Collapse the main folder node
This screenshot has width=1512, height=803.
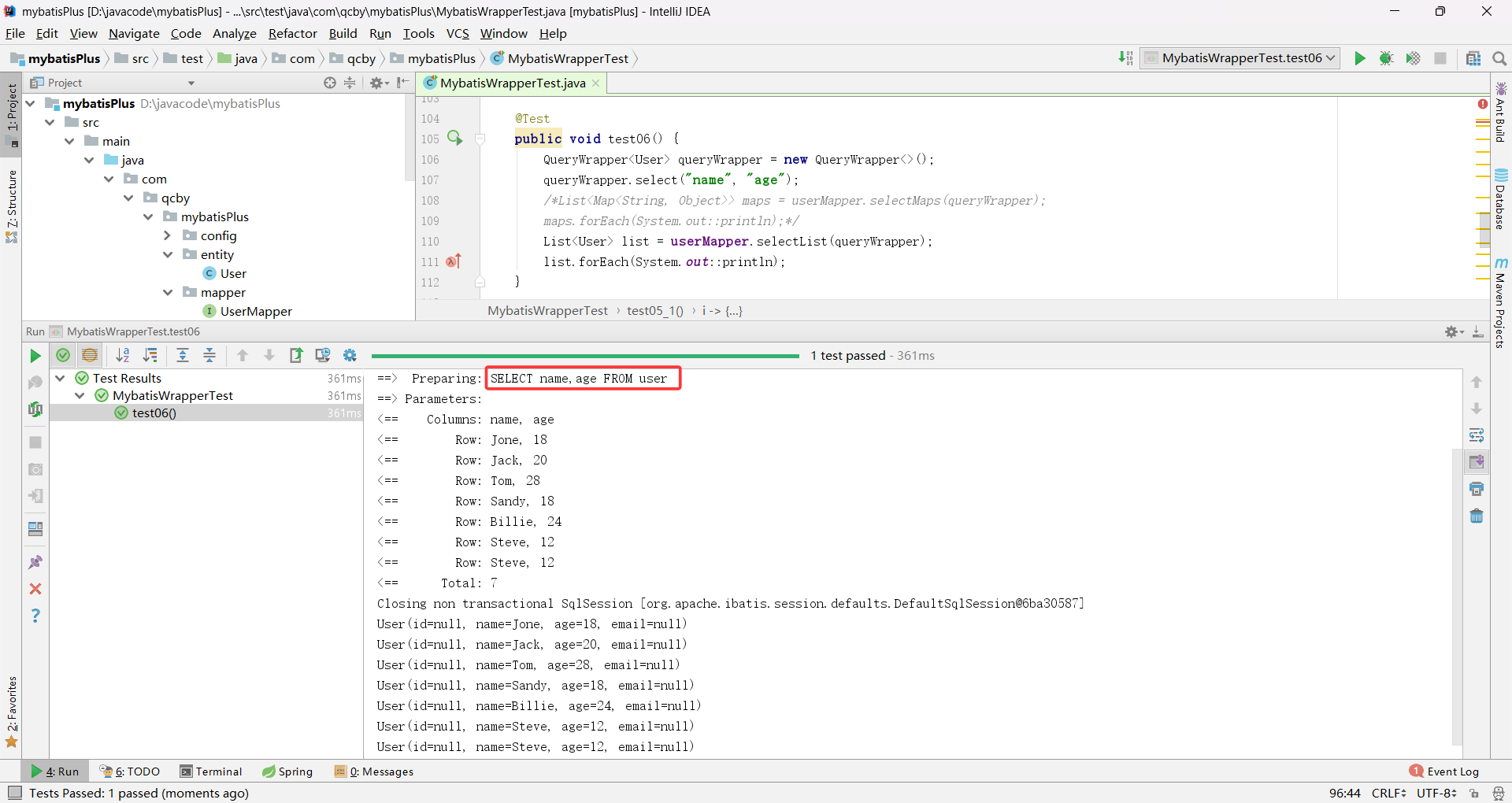click(x=69, y=141)
